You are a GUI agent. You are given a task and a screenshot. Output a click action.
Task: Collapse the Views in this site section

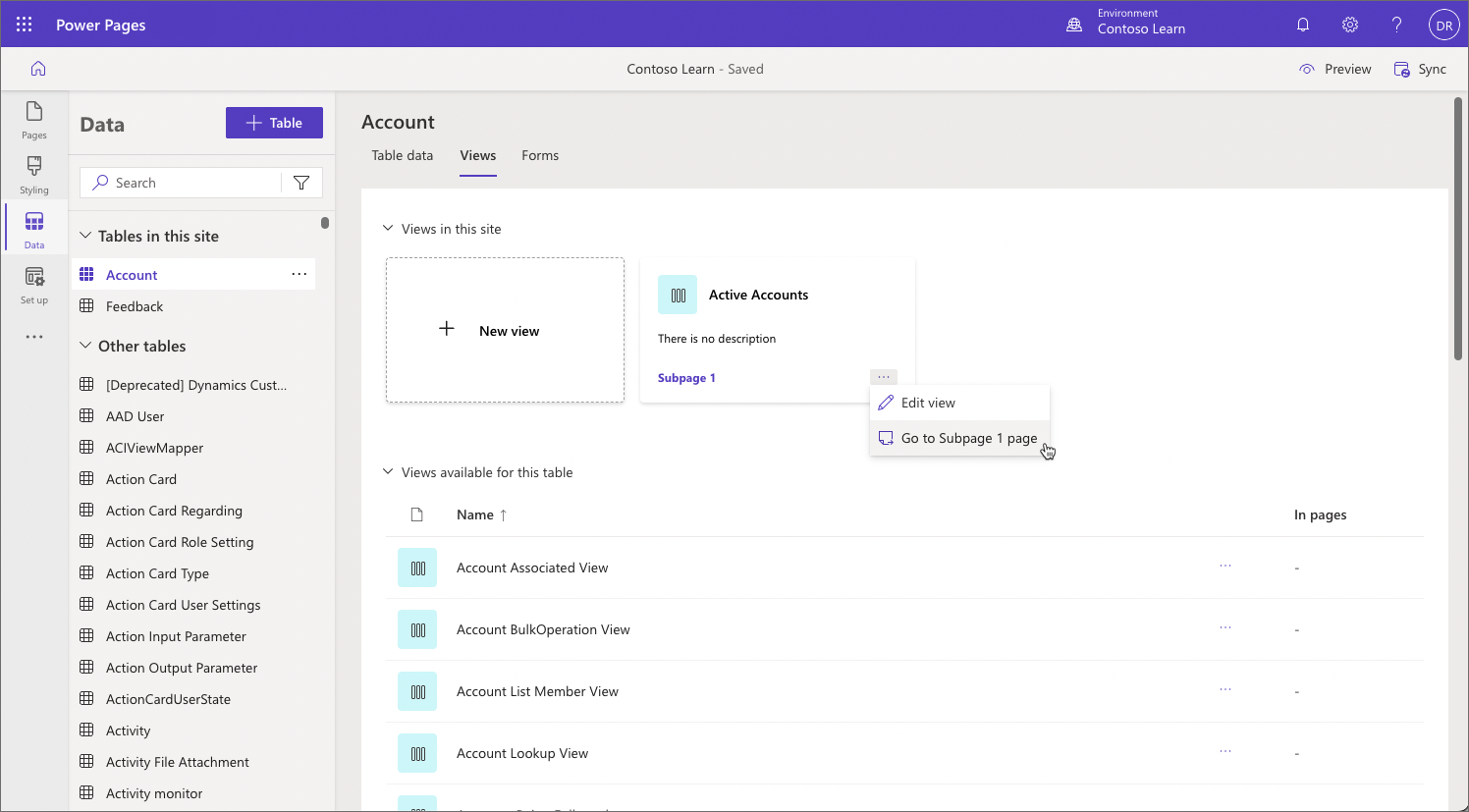point(387,228)
